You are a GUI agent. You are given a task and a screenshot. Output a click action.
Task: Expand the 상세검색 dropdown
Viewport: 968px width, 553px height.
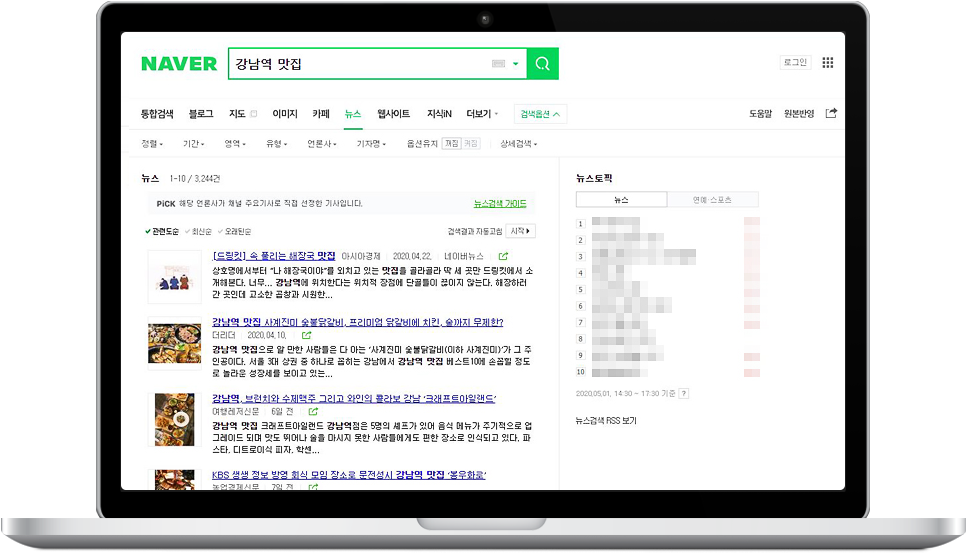[519, 144]
